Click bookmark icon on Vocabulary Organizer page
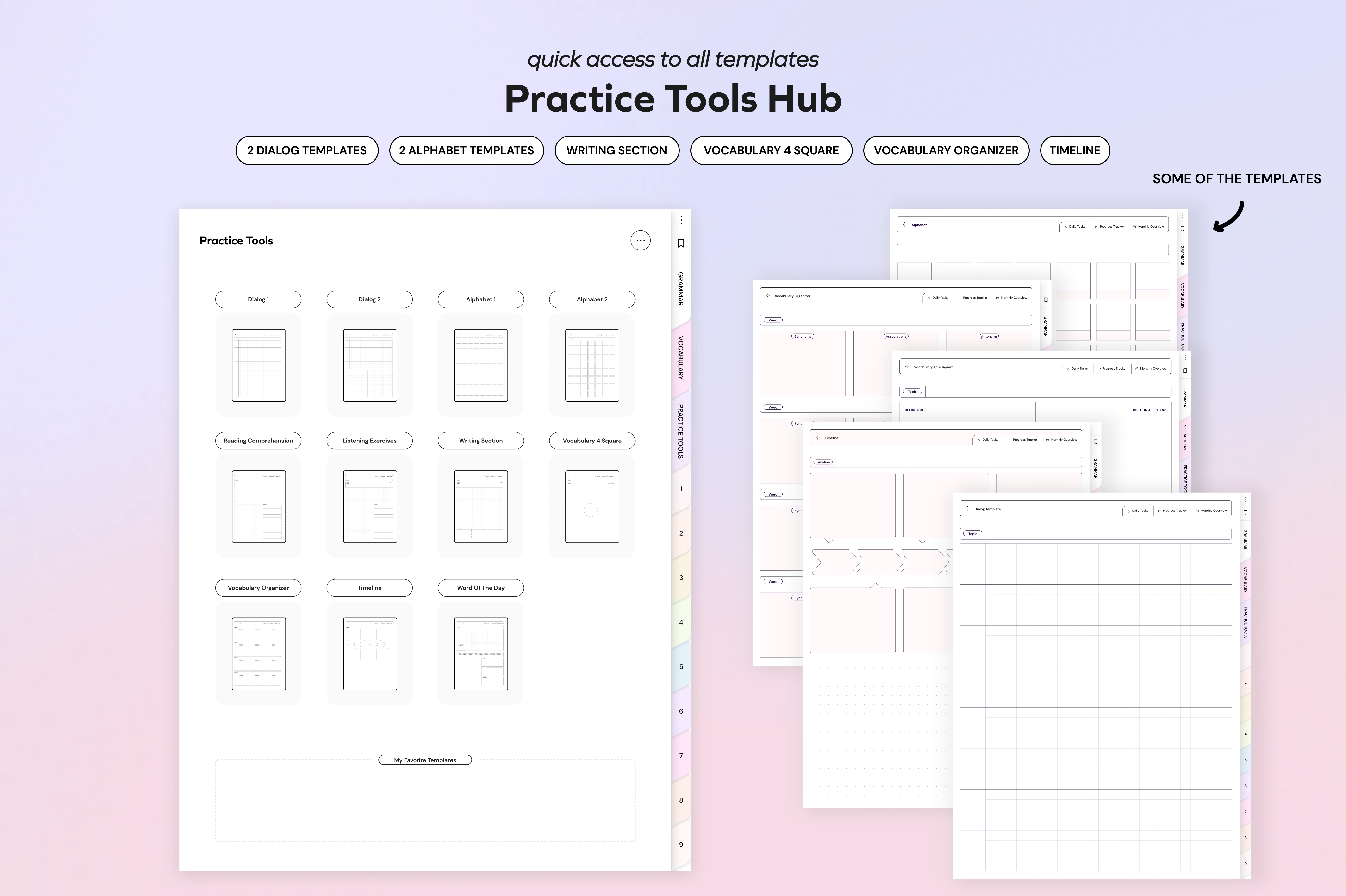 click(1046, 300)
